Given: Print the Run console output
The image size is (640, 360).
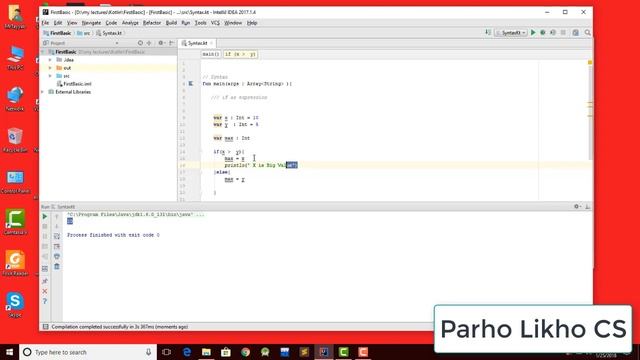Looking at the screenshot, I should tap(57, 256).
